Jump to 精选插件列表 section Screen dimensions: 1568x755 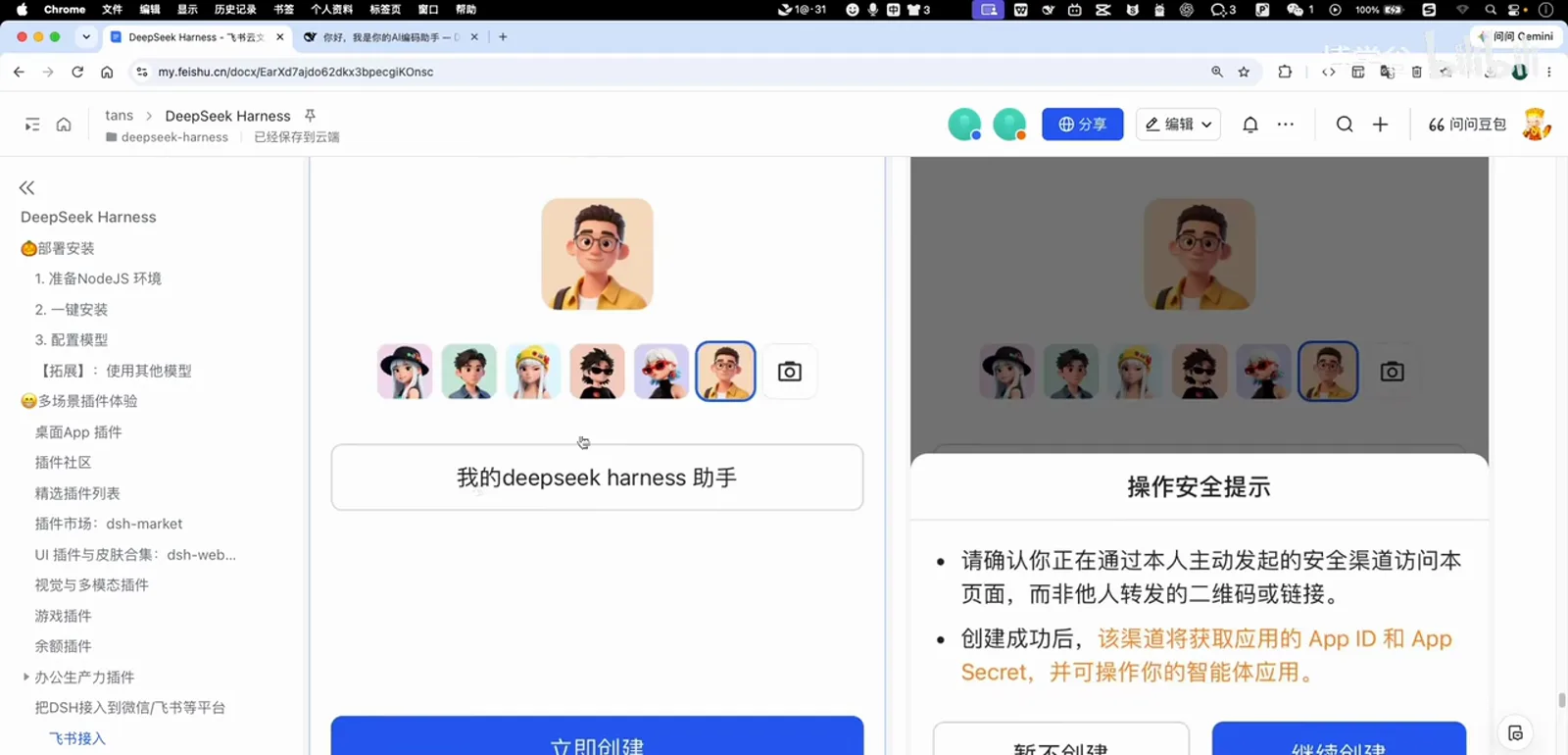77,493
